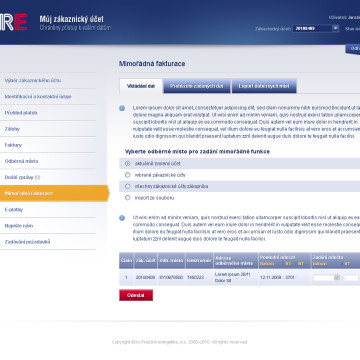This screenshot has width=360, height=360.
Task: Click the 'Mimořádná fakturace' page heading
Action: (152, 63)
